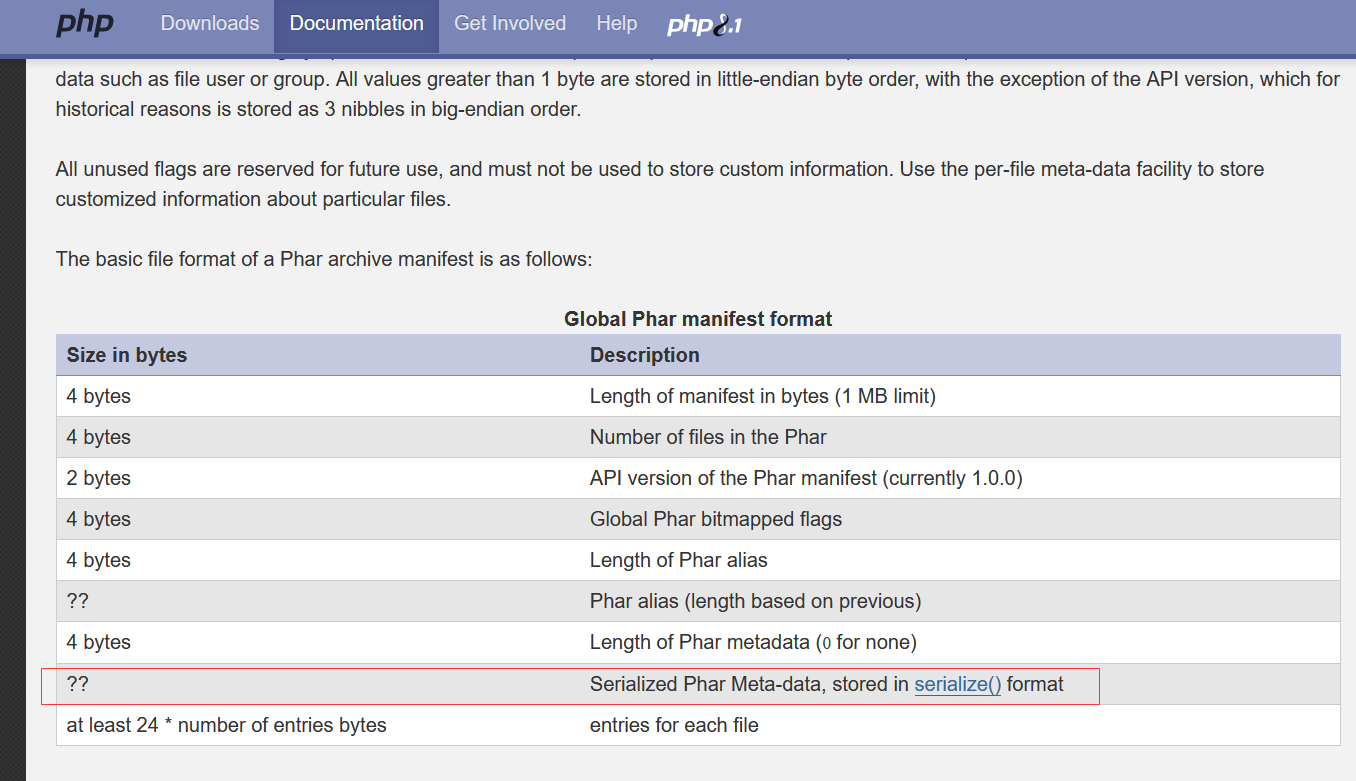The width and height of the screenshot is (1356, 781).
Task: Follow the serialize() hyperlink
Action: (957, 684)
